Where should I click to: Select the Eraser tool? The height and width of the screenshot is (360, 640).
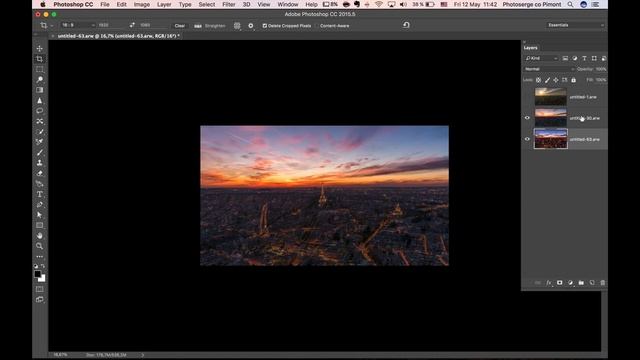pos(40,173)
